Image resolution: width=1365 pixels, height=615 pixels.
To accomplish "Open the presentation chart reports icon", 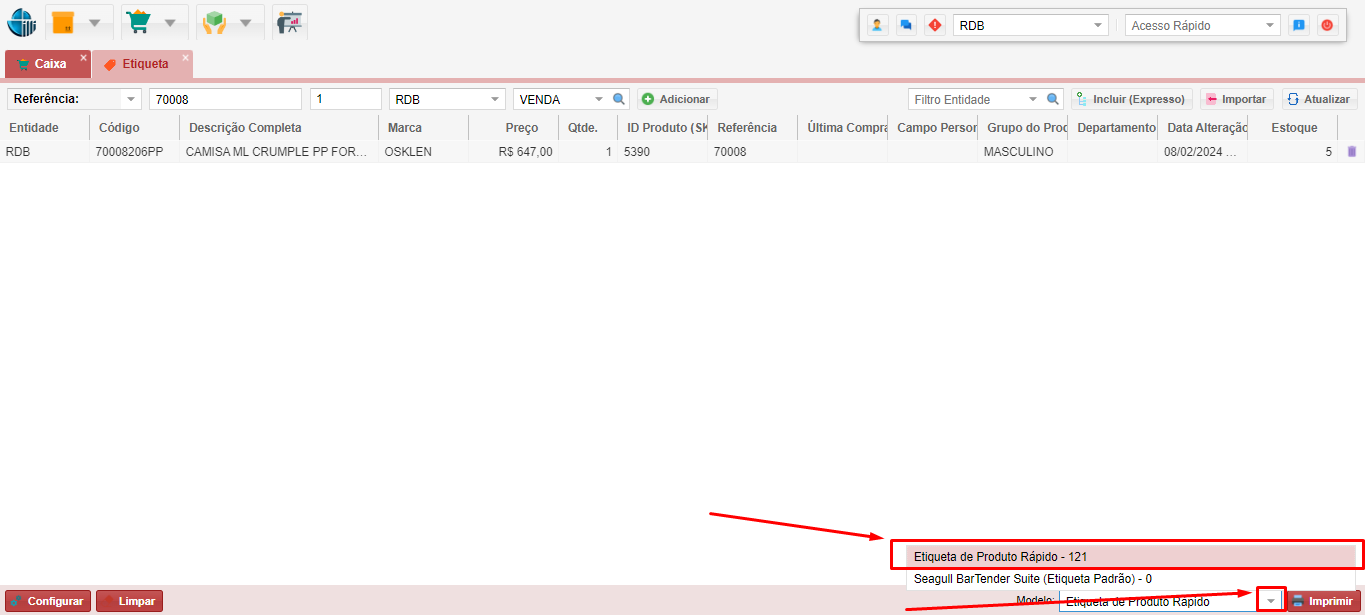I will (x=289, y=23).
